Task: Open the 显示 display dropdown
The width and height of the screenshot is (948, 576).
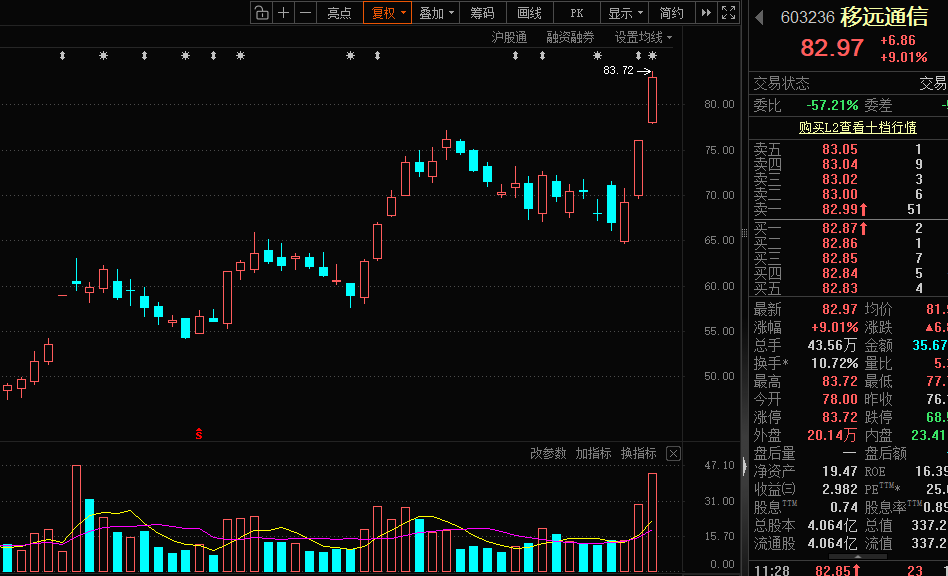Action: [625, 13]
